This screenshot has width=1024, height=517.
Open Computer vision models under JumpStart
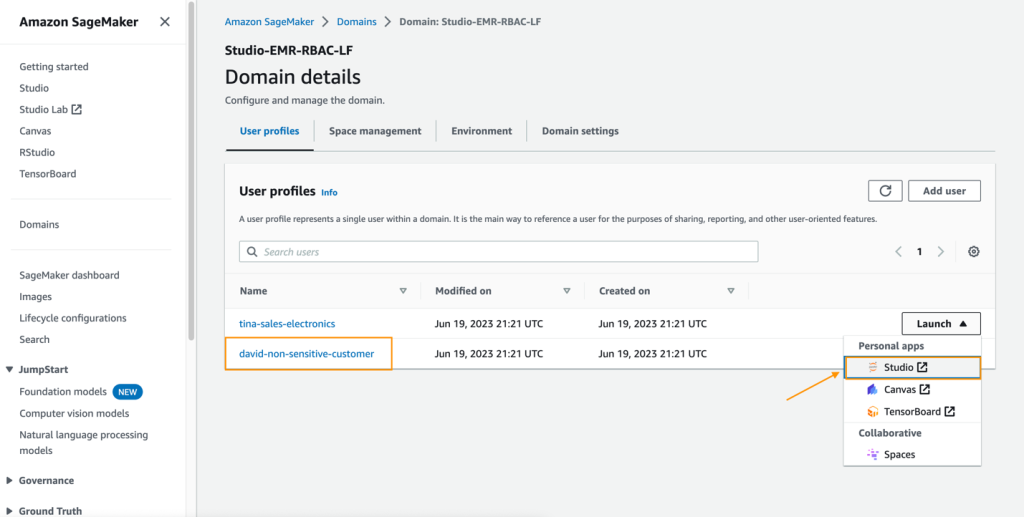click(x=74, y=413)
